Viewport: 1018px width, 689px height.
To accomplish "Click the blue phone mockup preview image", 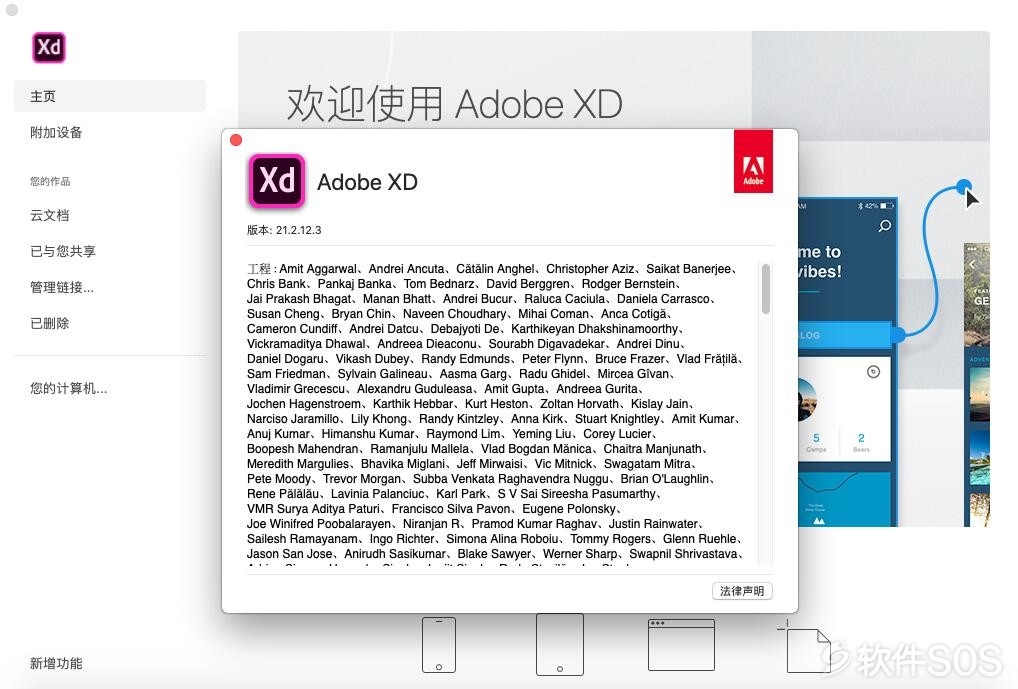I will (848, 362).
